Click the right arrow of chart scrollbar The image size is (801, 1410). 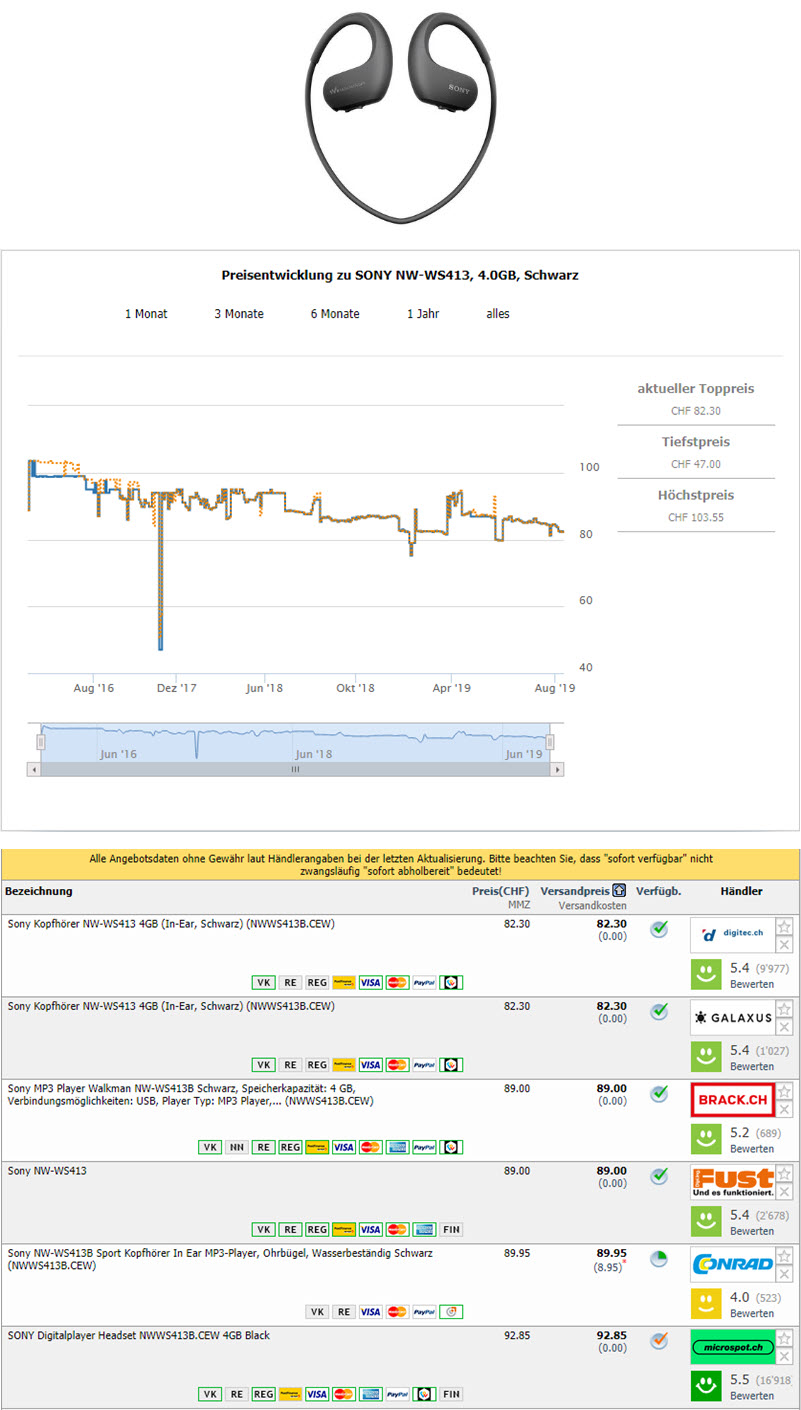557,770
